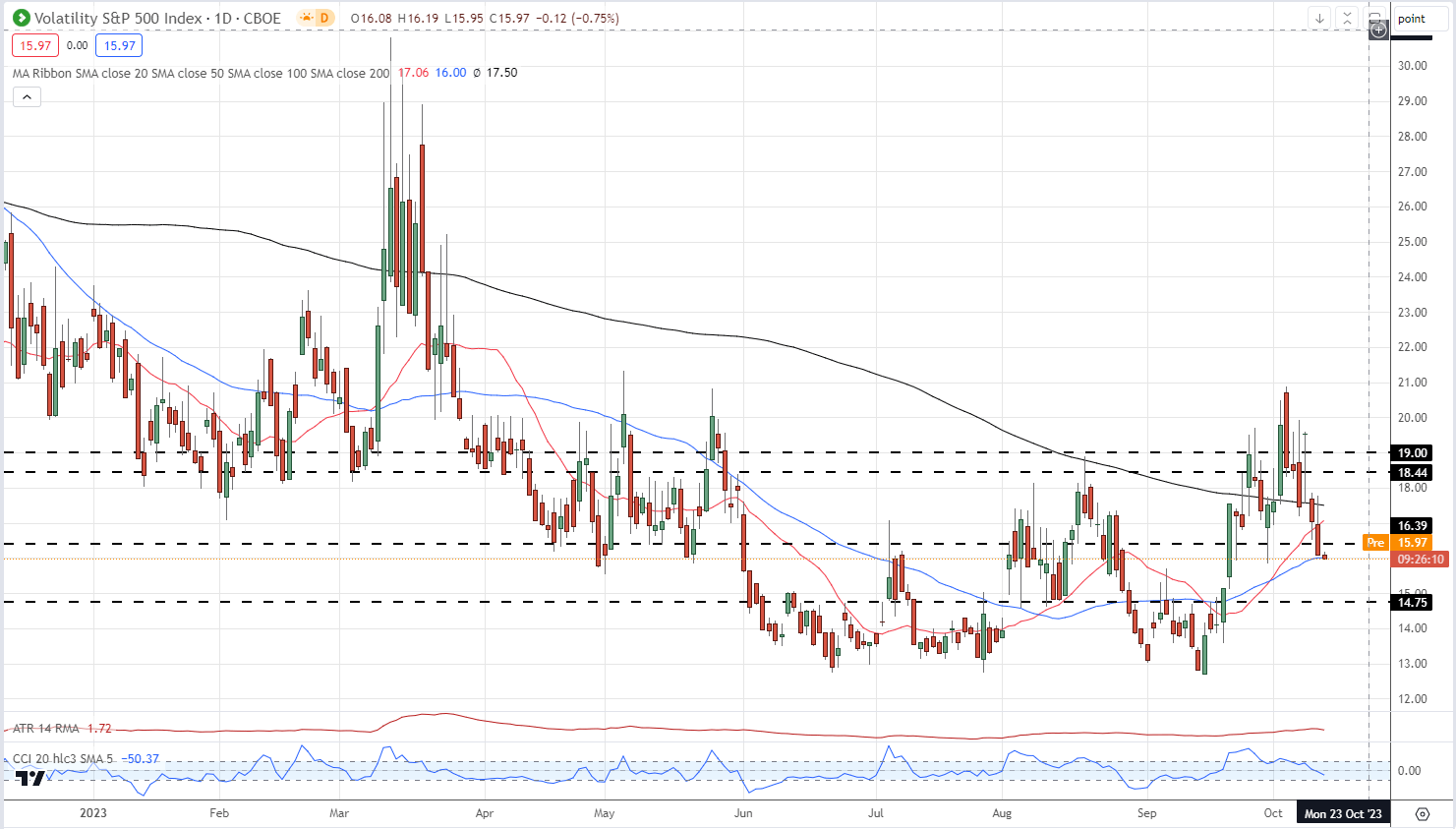Click the TradingView logo at bottom left
This screenshot has width=1456, height=829.
(29, 778)
